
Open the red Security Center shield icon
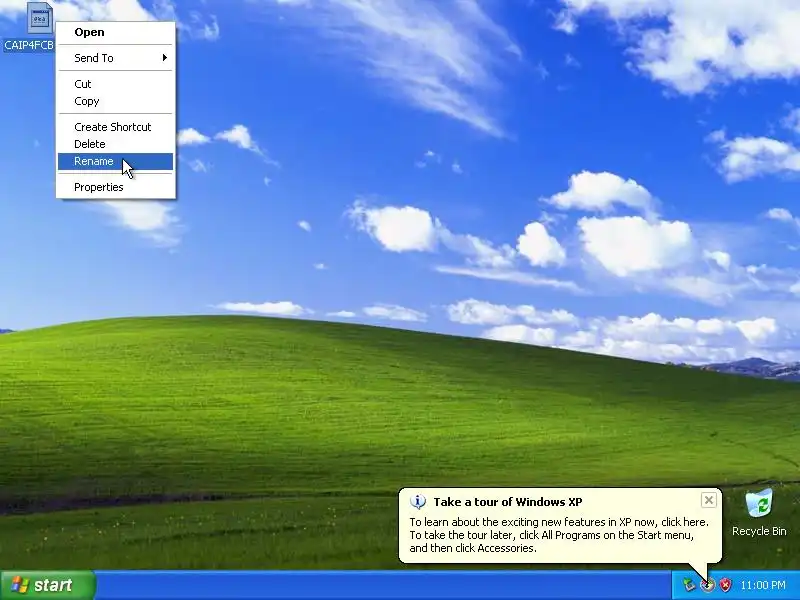725,585
